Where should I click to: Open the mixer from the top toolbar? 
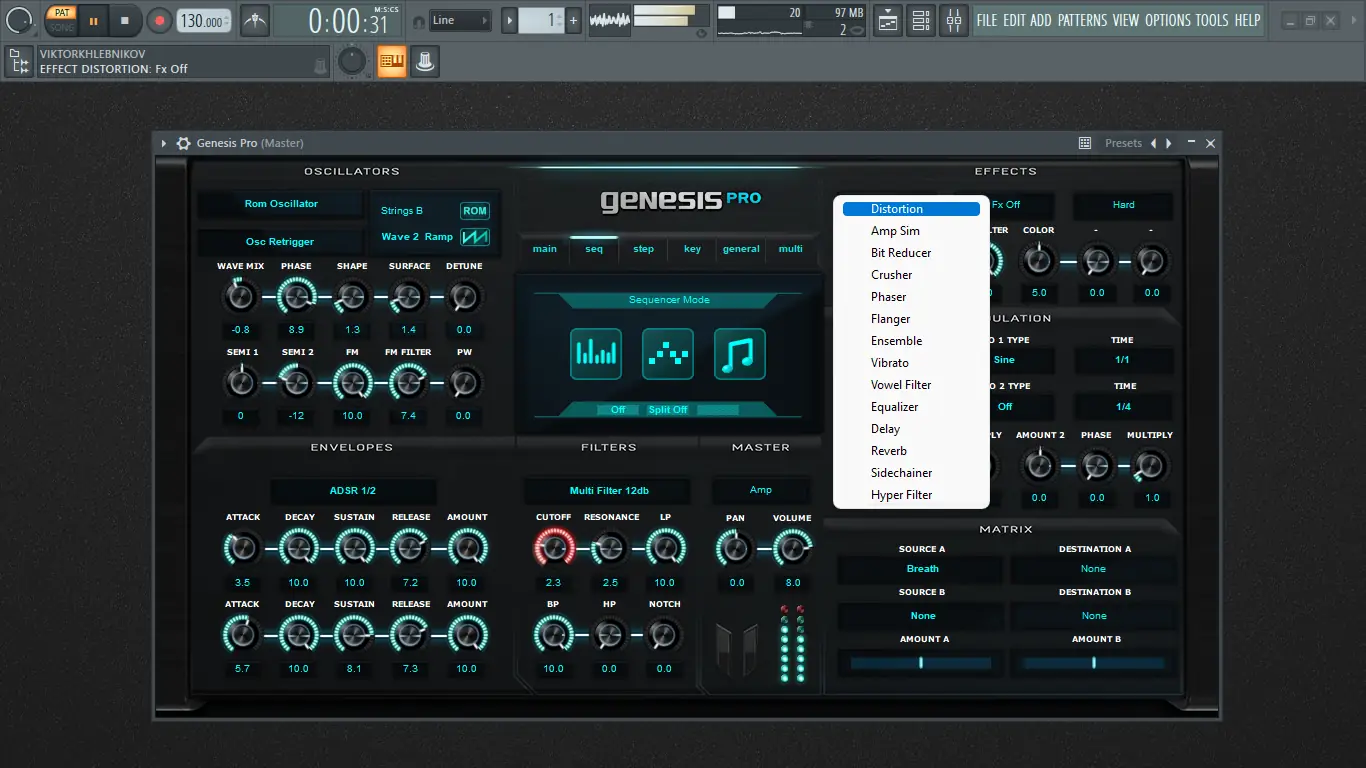click(x=954, y=20)
